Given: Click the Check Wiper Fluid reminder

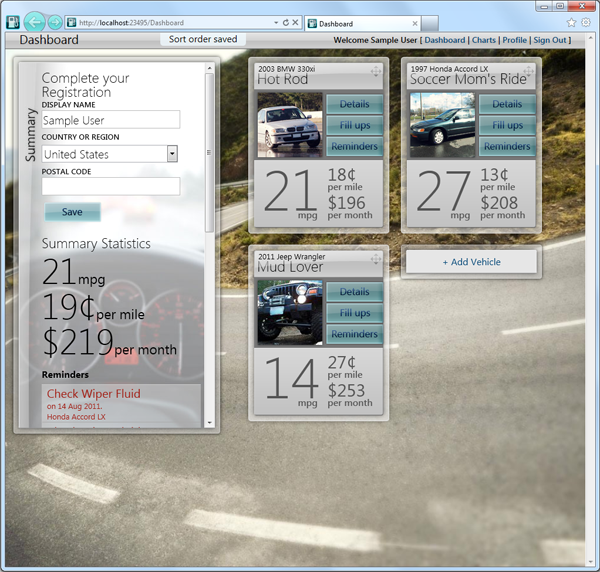Looking at the screenshot, I should coord(121,405).
